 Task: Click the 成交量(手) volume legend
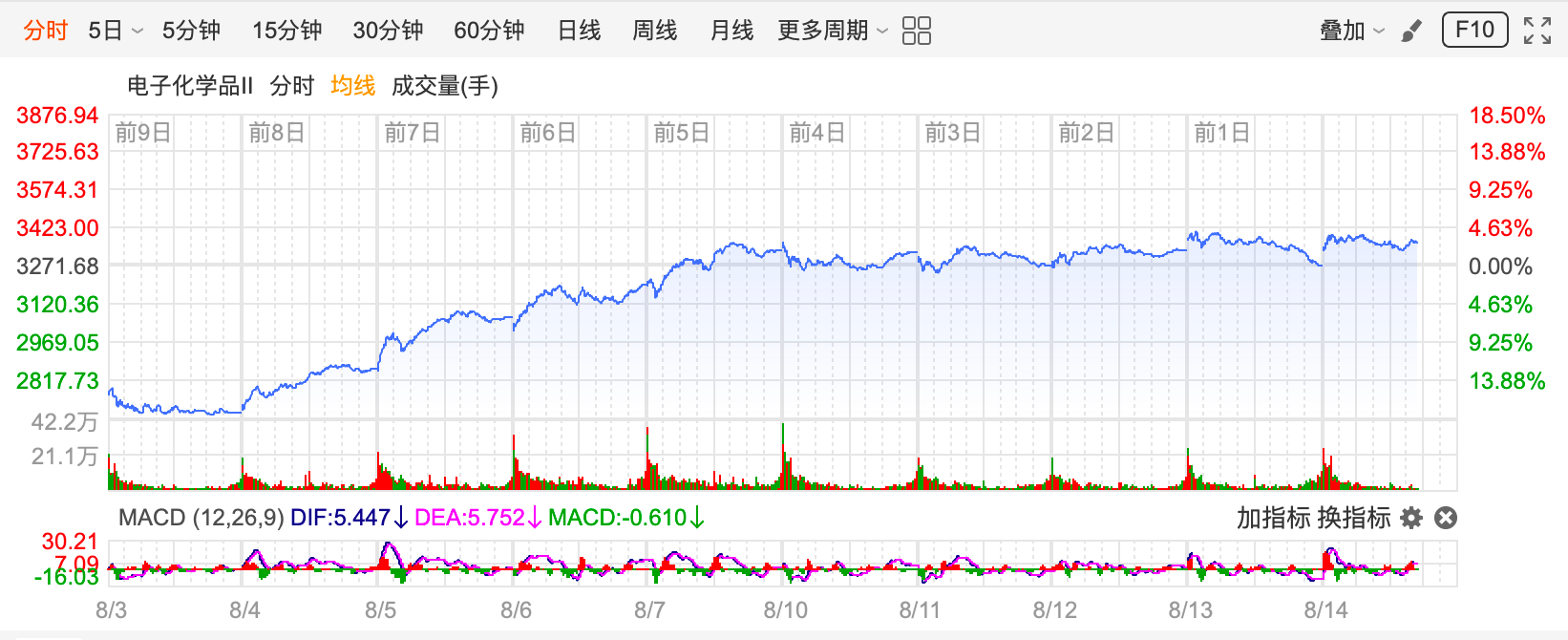(445, 86)
